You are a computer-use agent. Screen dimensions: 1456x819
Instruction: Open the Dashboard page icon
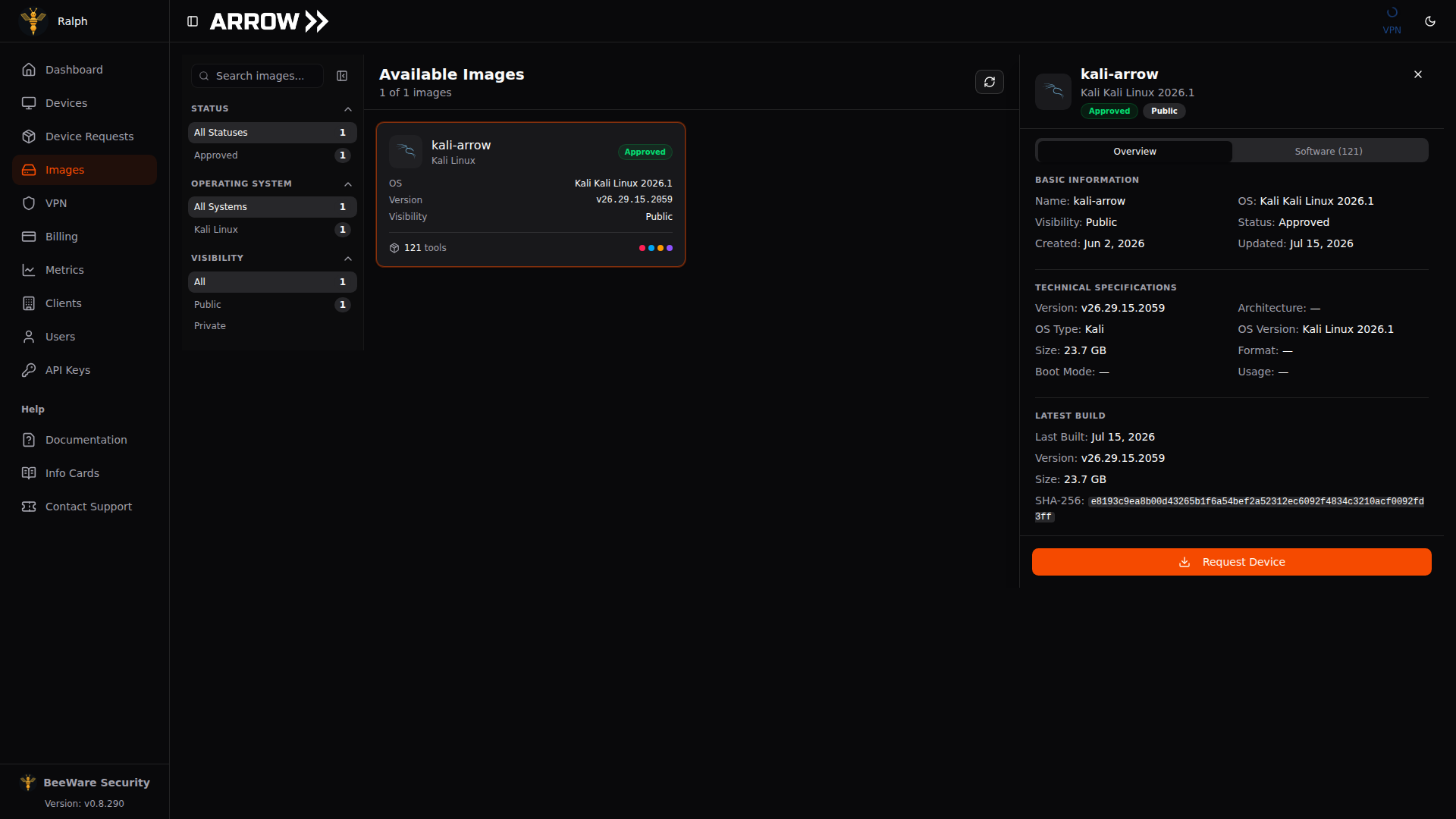(x=29, y=70)
